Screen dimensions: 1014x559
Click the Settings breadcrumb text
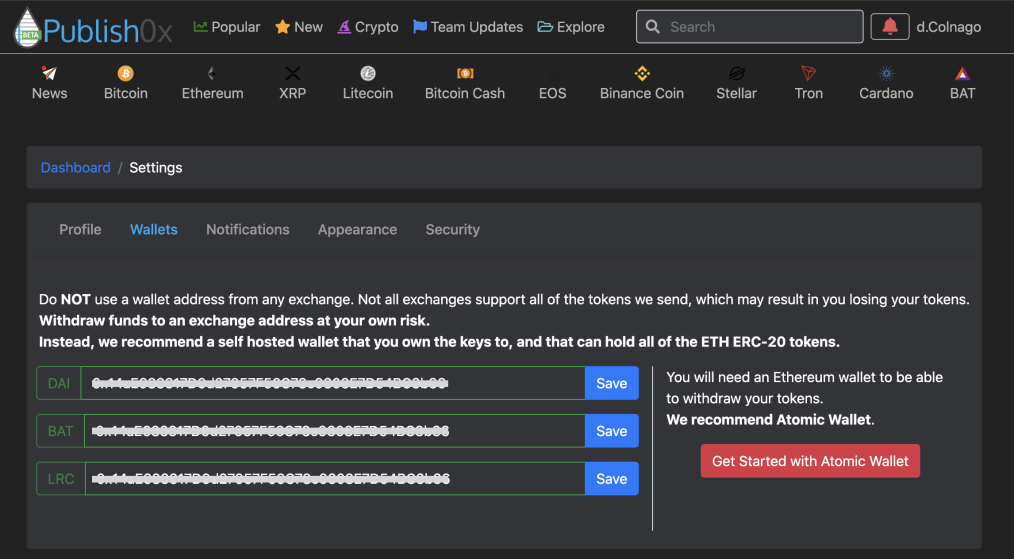(156, 168)
